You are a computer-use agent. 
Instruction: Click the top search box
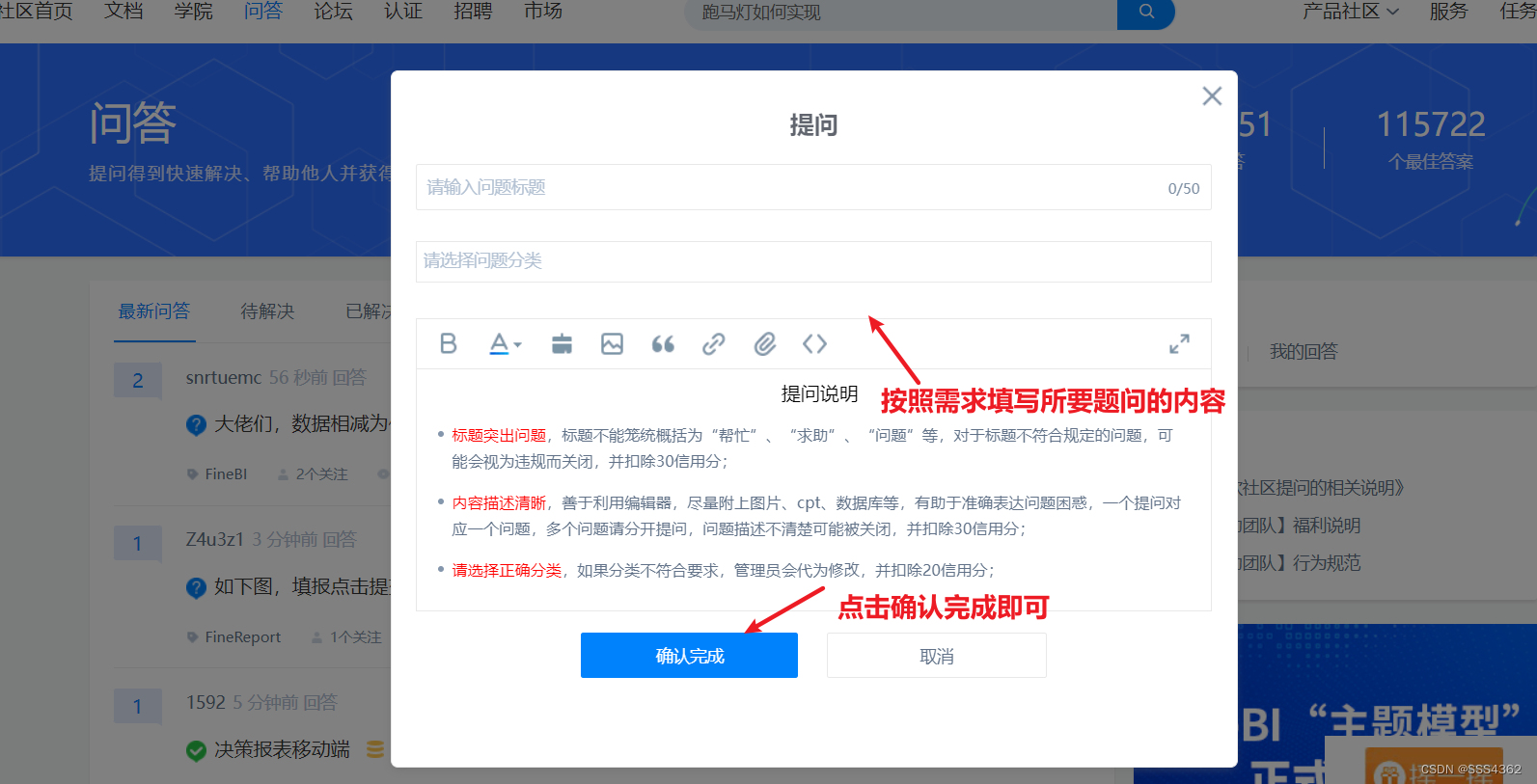[900, 13]
